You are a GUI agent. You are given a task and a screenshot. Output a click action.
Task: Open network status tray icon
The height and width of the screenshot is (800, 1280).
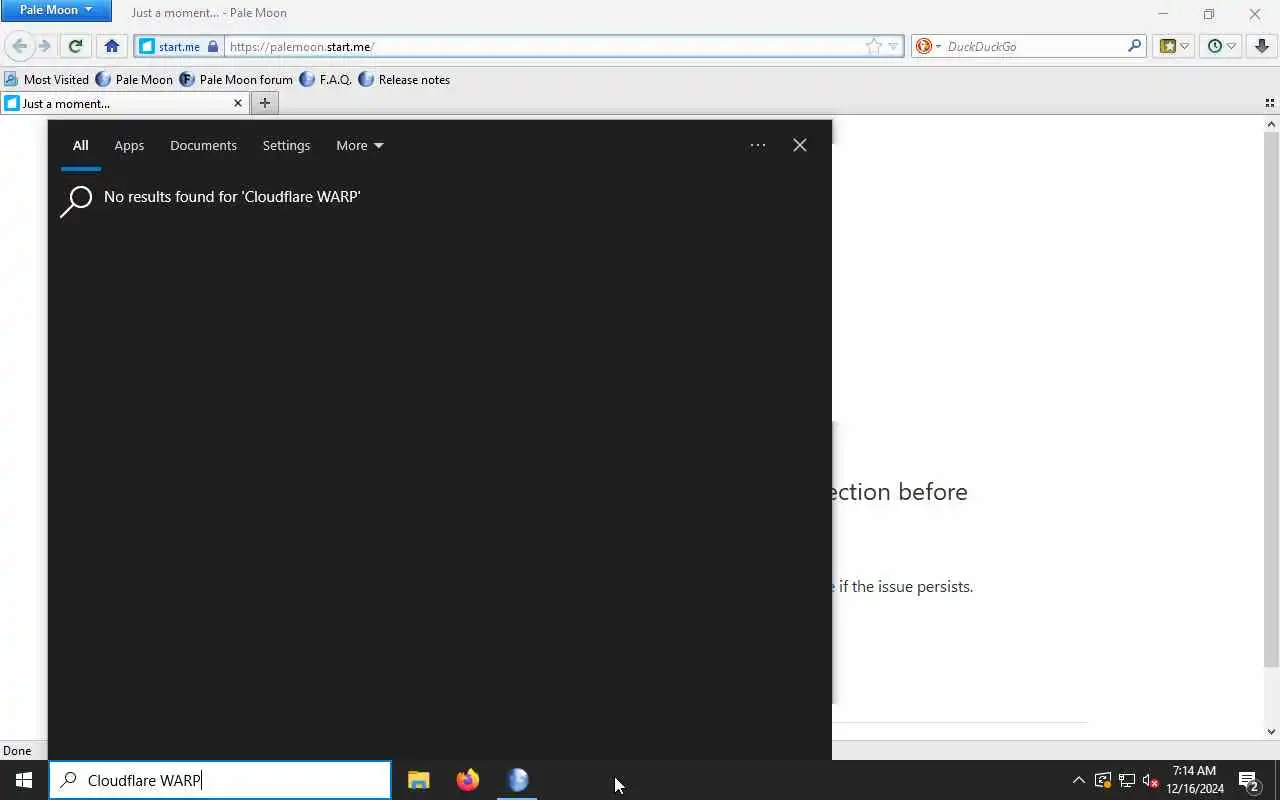[1127, 780]
